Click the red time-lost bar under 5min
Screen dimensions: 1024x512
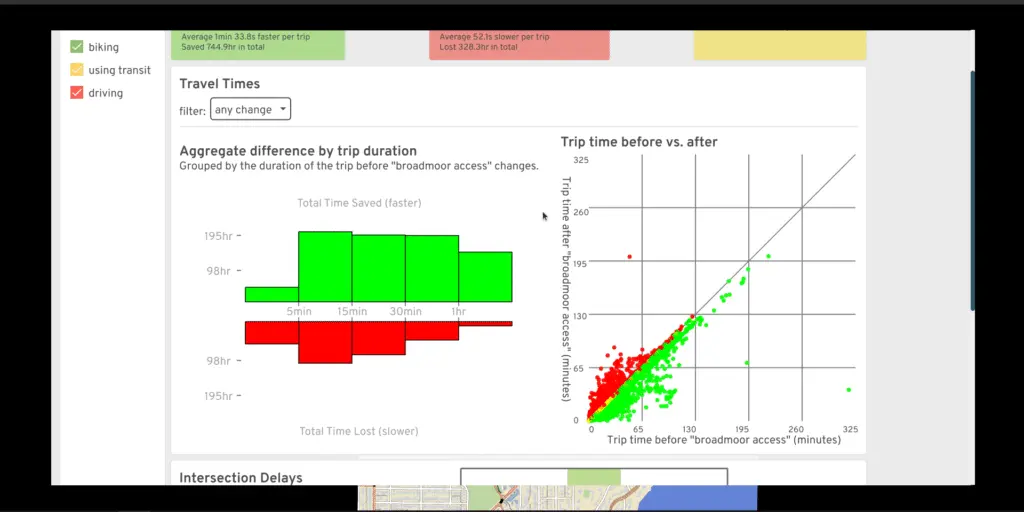pyautogui.click(x=271, y=332)
